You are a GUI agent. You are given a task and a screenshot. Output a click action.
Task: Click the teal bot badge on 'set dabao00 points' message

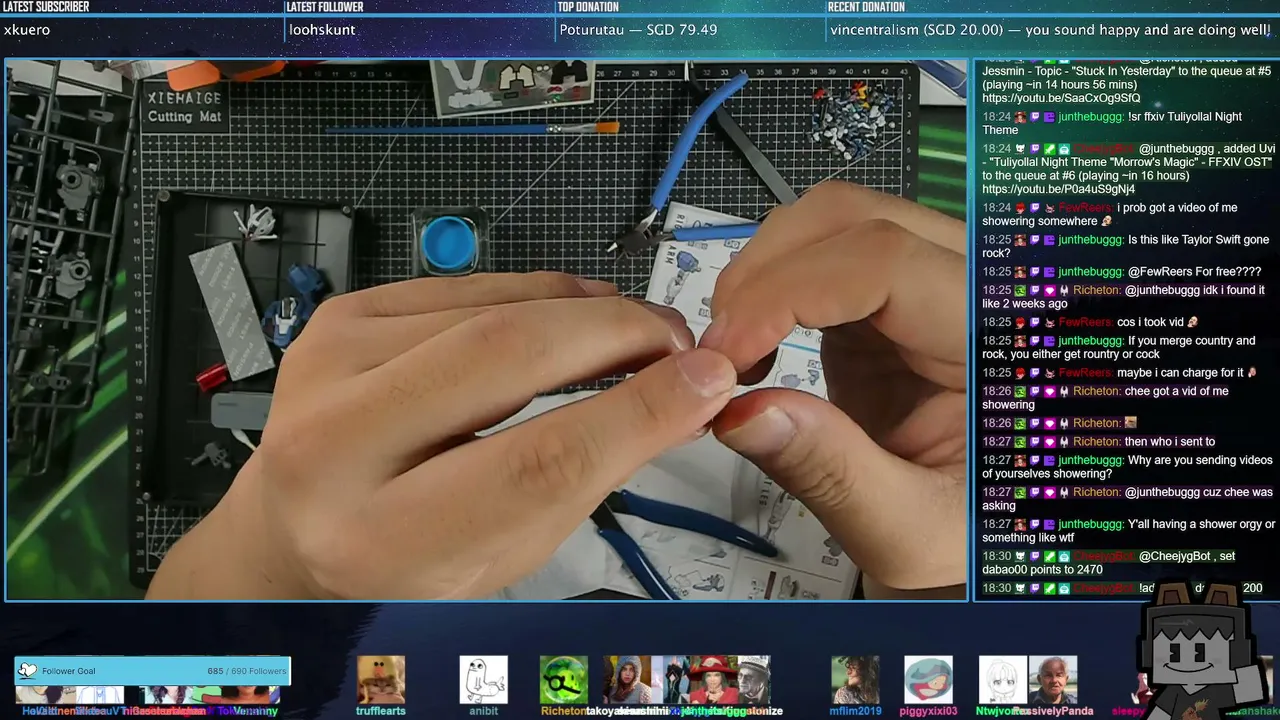1064,556
